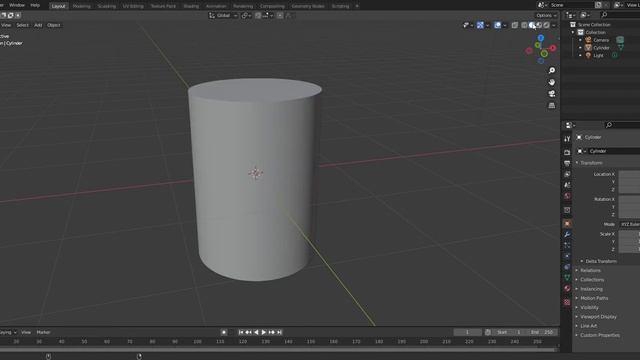
Task: Switch to the Modeling workspace tab
Action: 81,6
